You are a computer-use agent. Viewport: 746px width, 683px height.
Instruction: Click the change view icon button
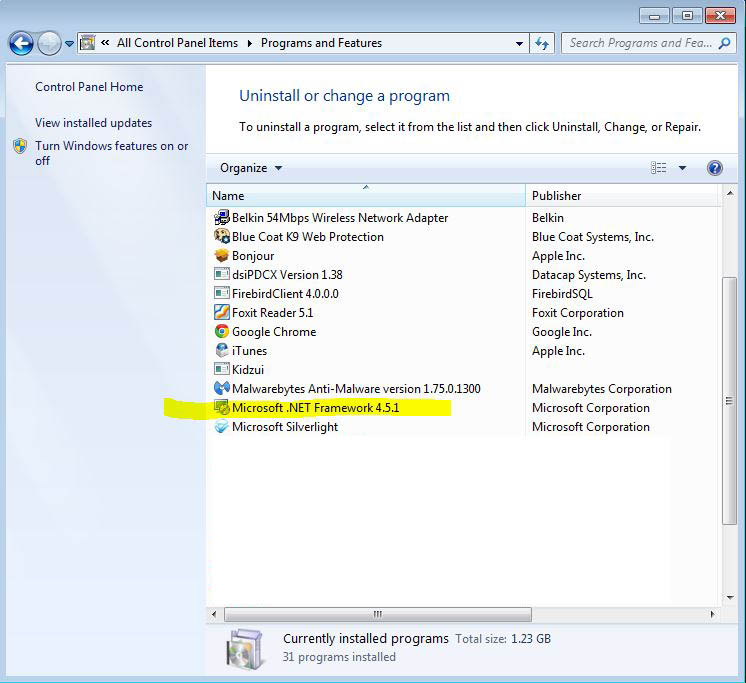658,167
